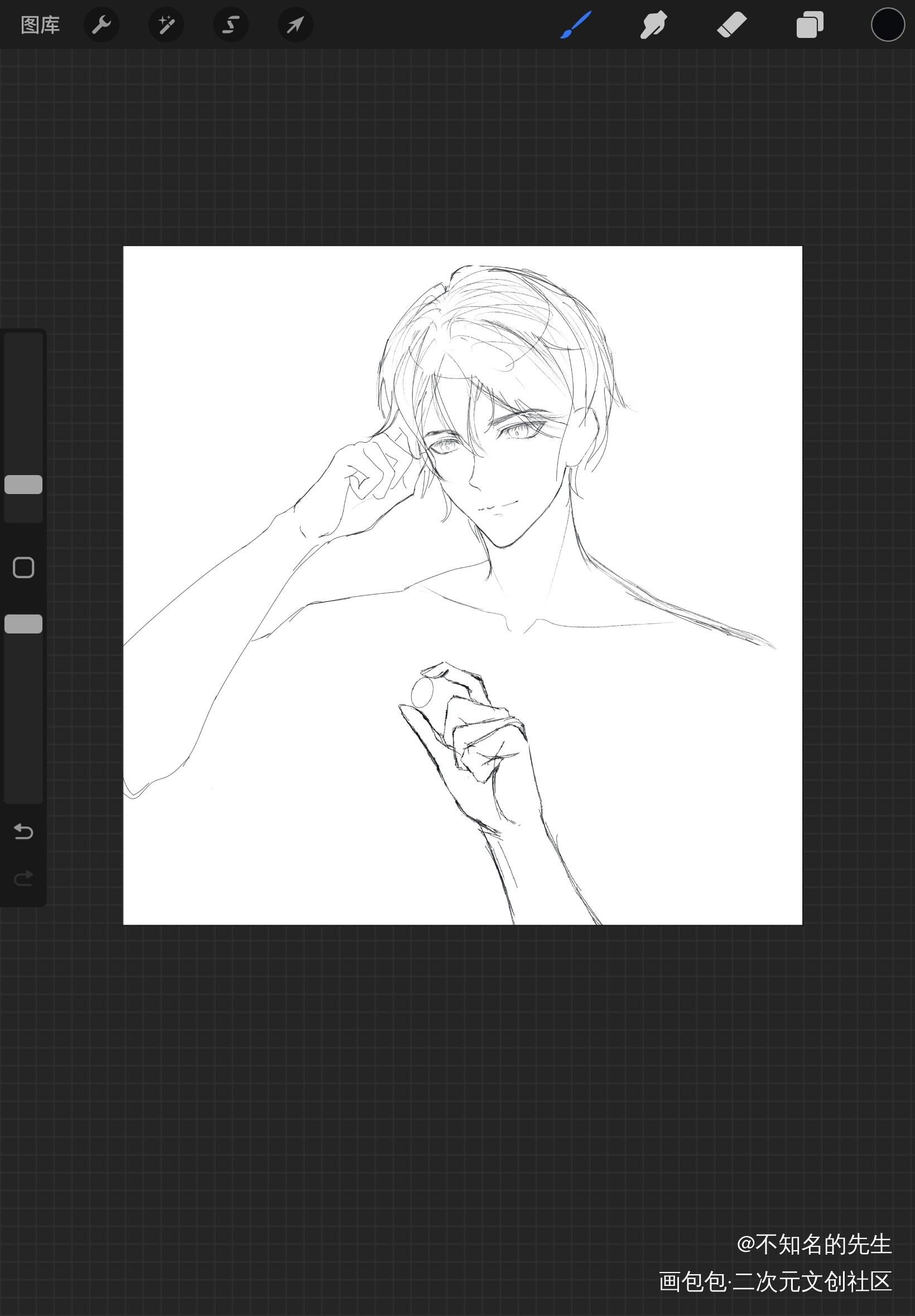
Task: Select the Brush paint tool
Action: pos(576,25)
